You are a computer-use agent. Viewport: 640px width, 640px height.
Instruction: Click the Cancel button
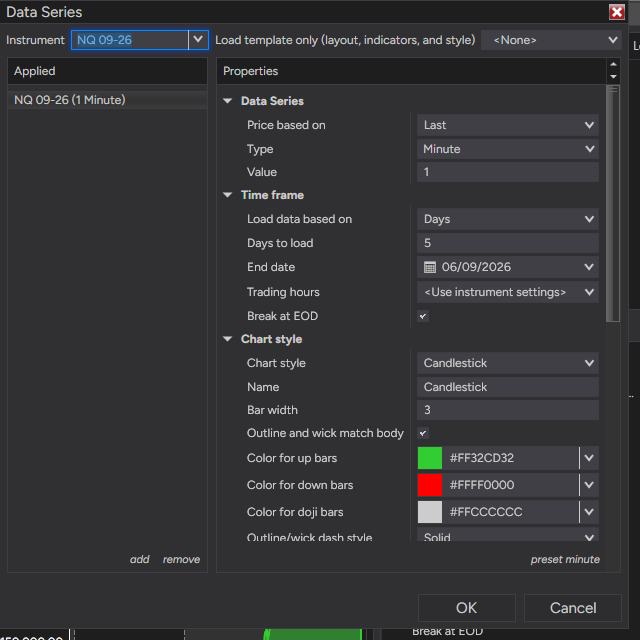573,608
